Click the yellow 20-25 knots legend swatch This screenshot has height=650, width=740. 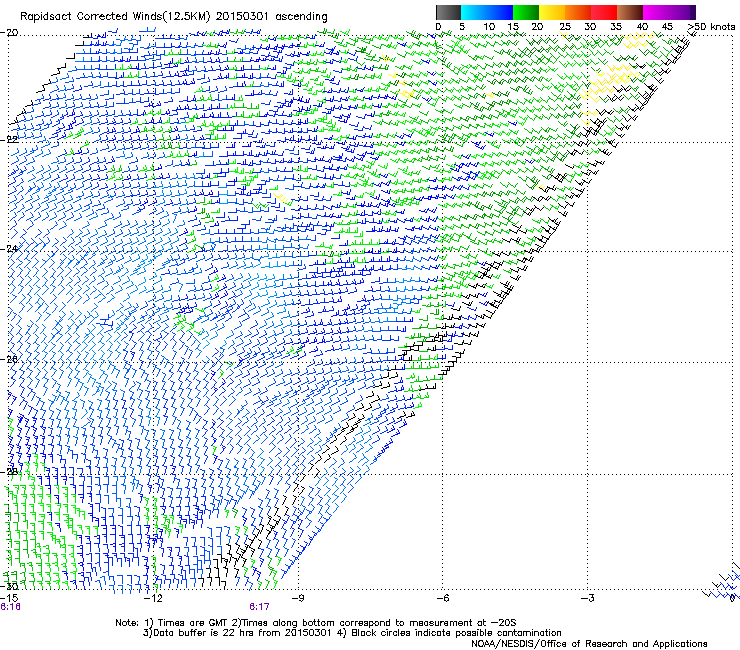[x=552, y=12]
